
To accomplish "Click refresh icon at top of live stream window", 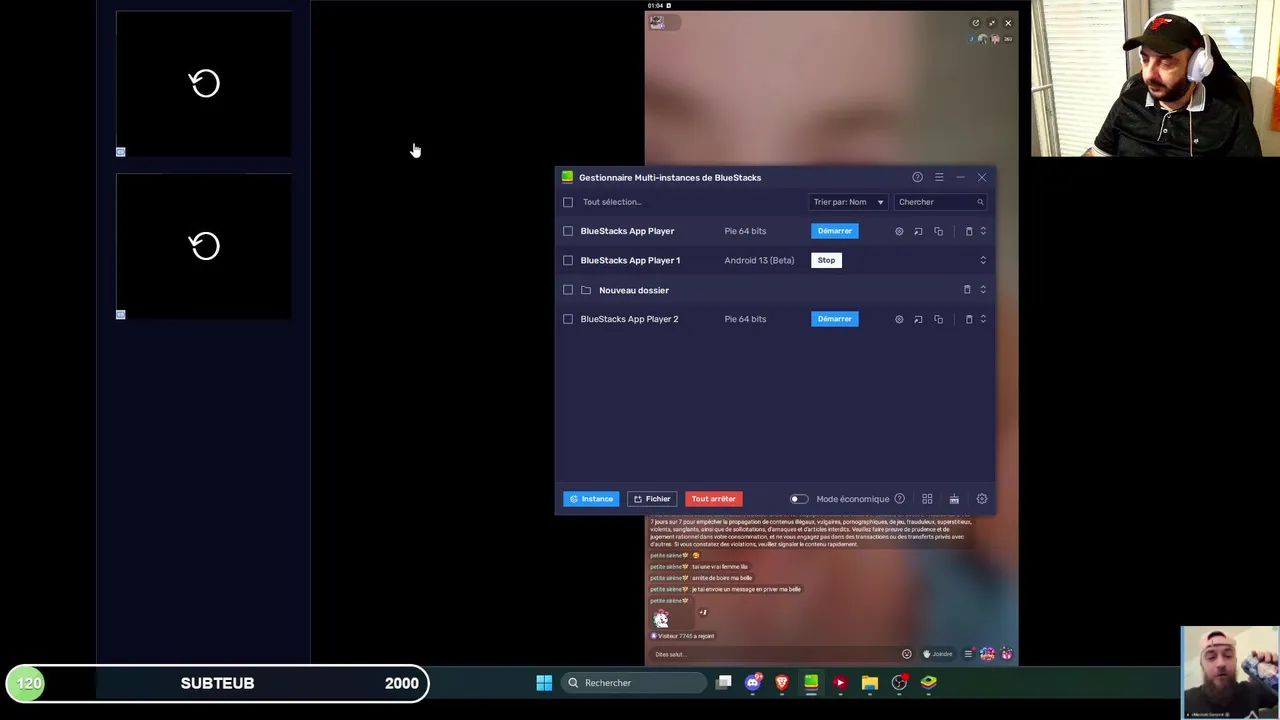I will (x=976, y=23).
